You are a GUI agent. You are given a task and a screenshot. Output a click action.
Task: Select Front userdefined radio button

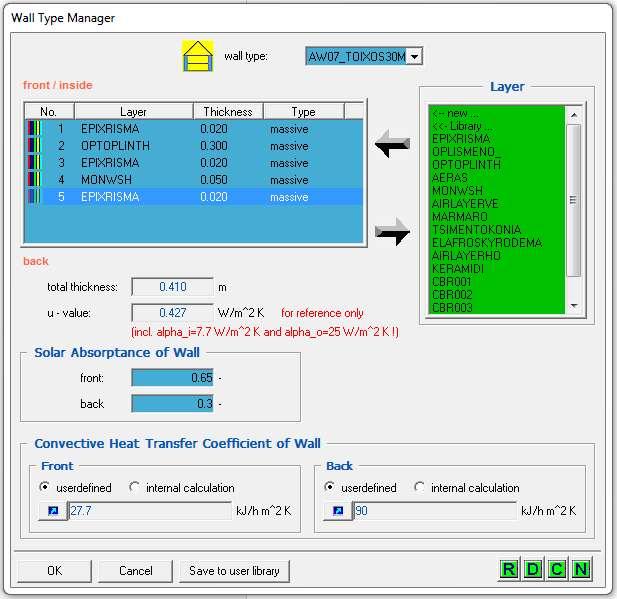pyautogui.click(x=44, y=487)
